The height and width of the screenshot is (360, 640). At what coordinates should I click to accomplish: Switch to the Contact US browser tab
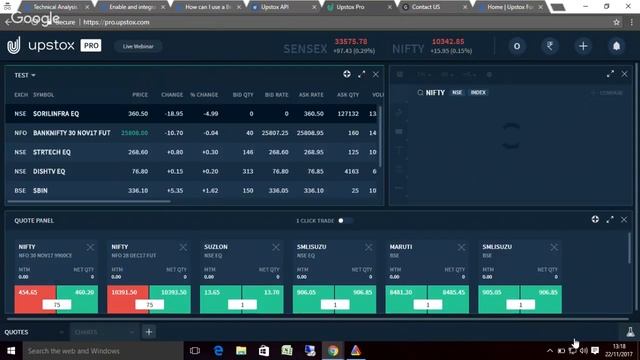434,7
